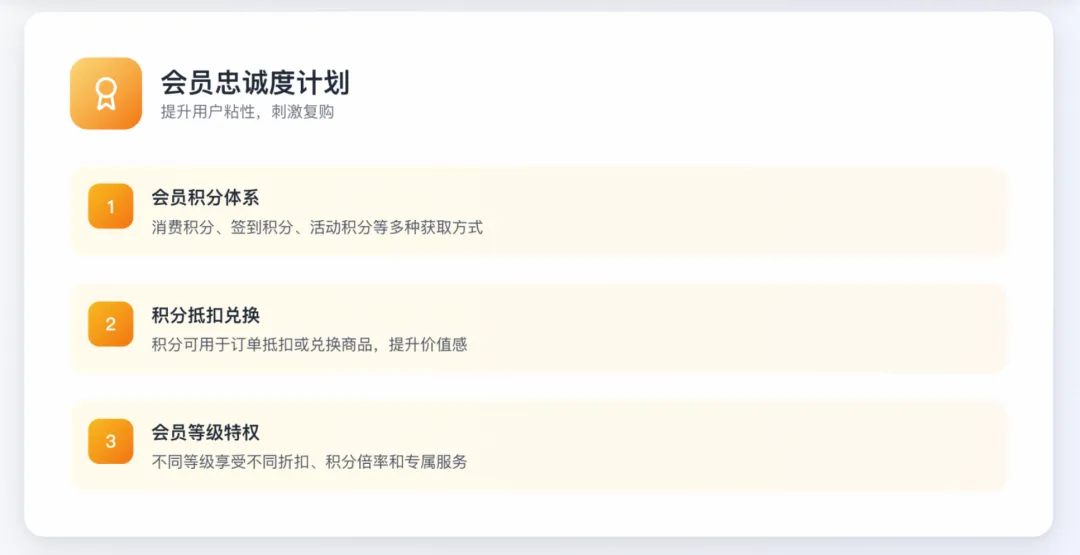Click the number 2 orange badge
1080x555 pixels.
[110, 324]
